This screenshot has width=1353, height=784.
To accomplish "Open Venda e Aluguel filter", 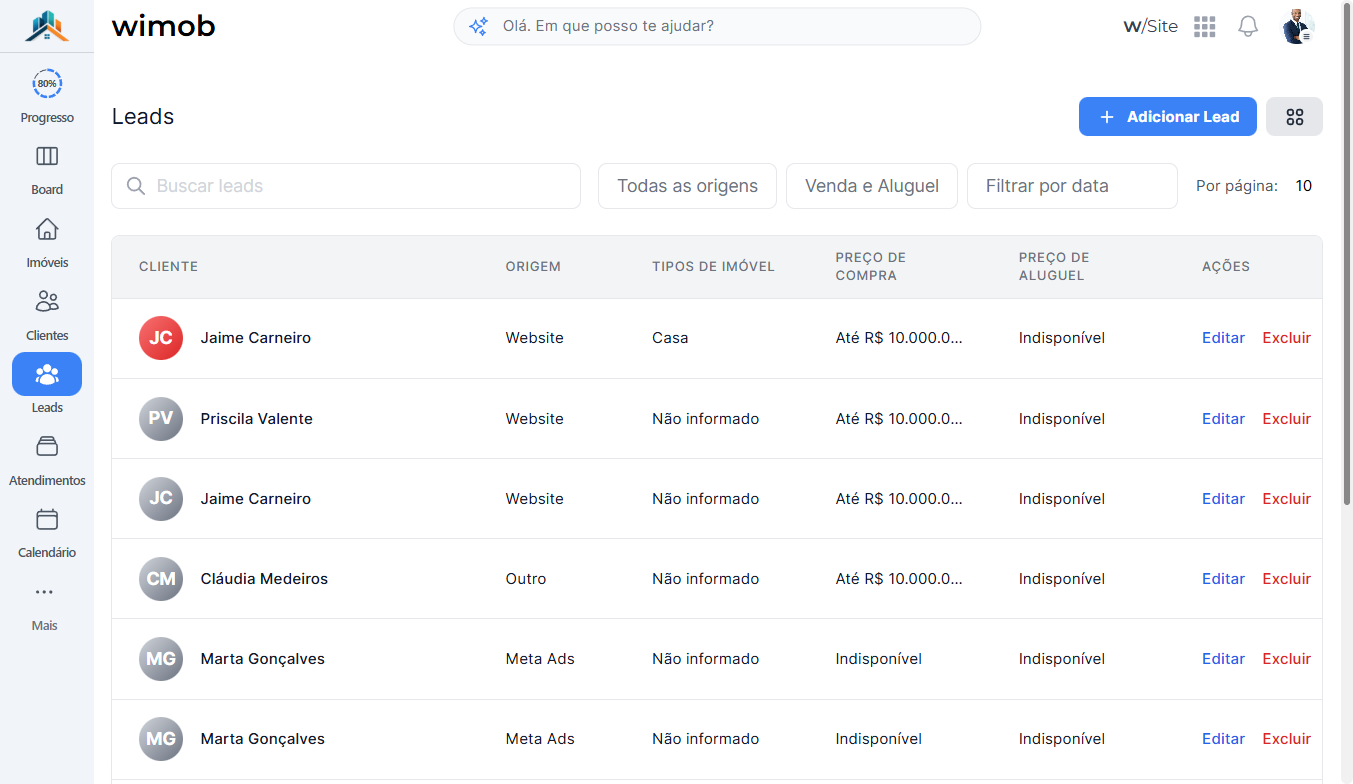I will point(872,186).
